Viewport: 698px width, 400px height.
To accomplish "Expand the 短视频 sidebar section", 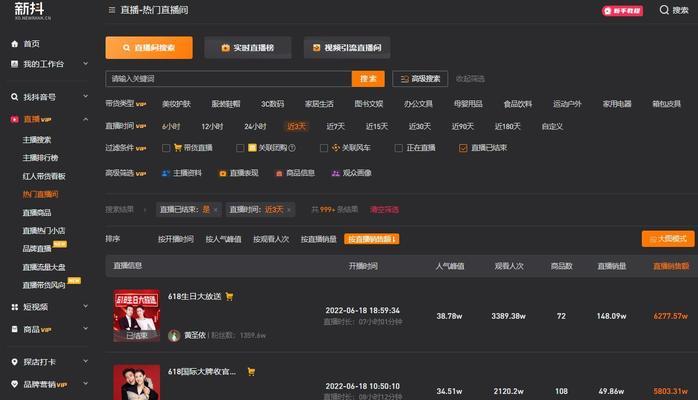I will (85, 307).
